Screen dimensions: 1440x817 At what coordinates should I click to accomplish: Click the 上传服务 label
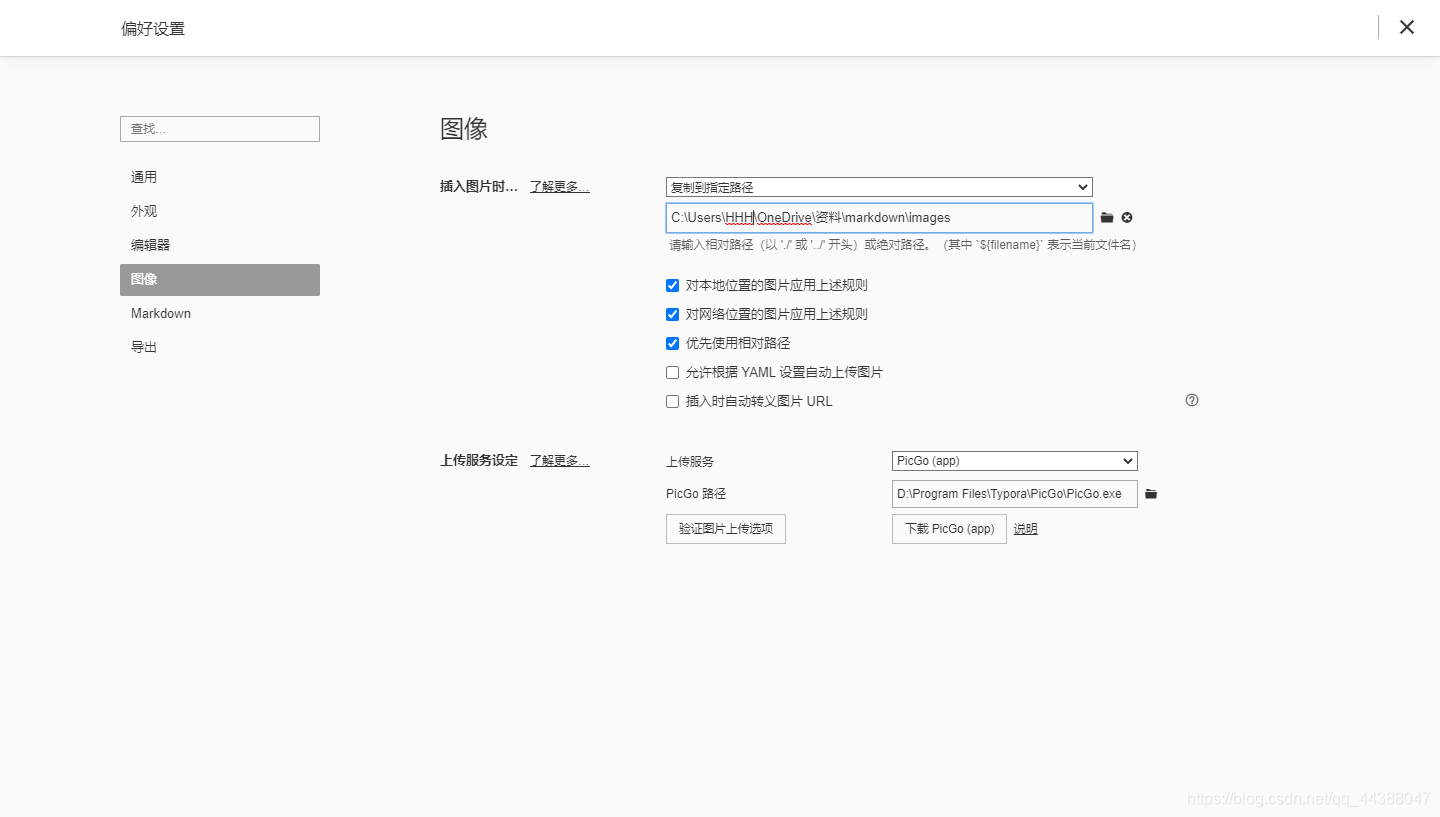point(690,462)
